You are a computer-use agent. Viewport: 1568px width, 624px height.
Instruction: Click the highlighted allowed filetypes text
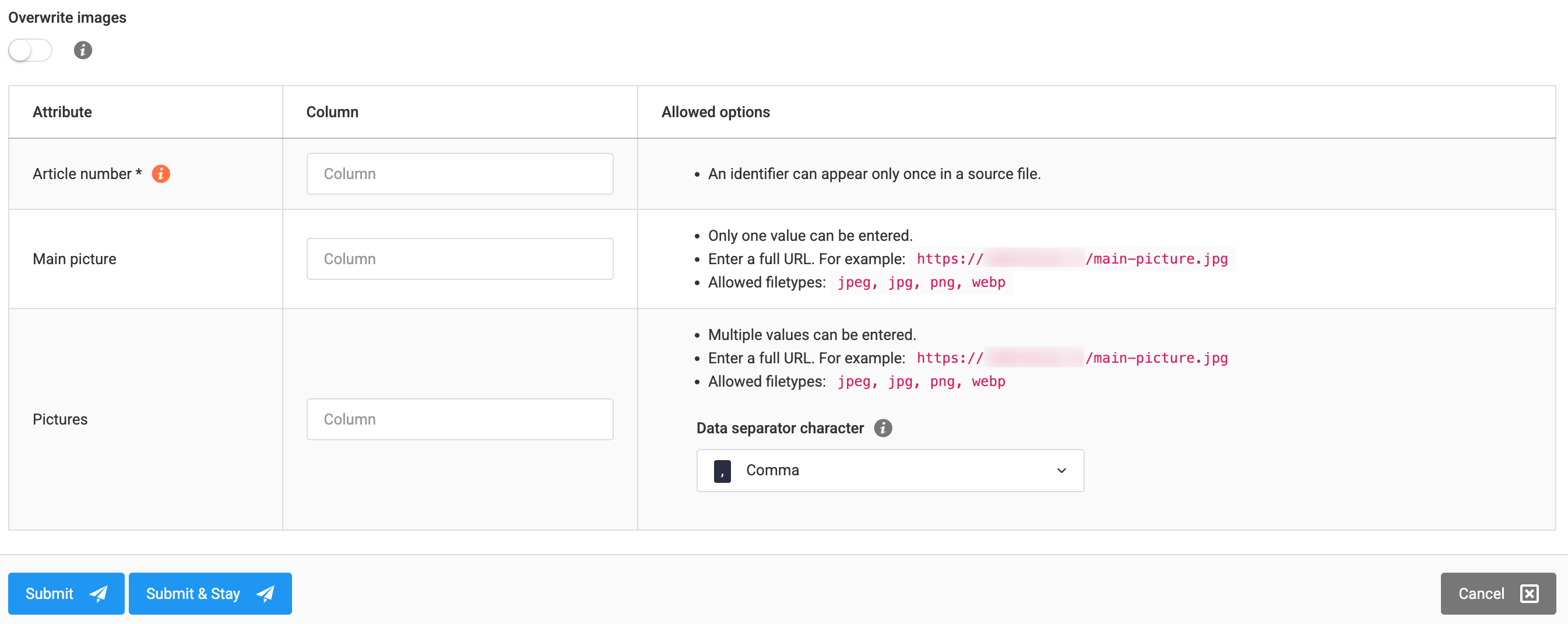pyautogui.click(x=920, y=282)
